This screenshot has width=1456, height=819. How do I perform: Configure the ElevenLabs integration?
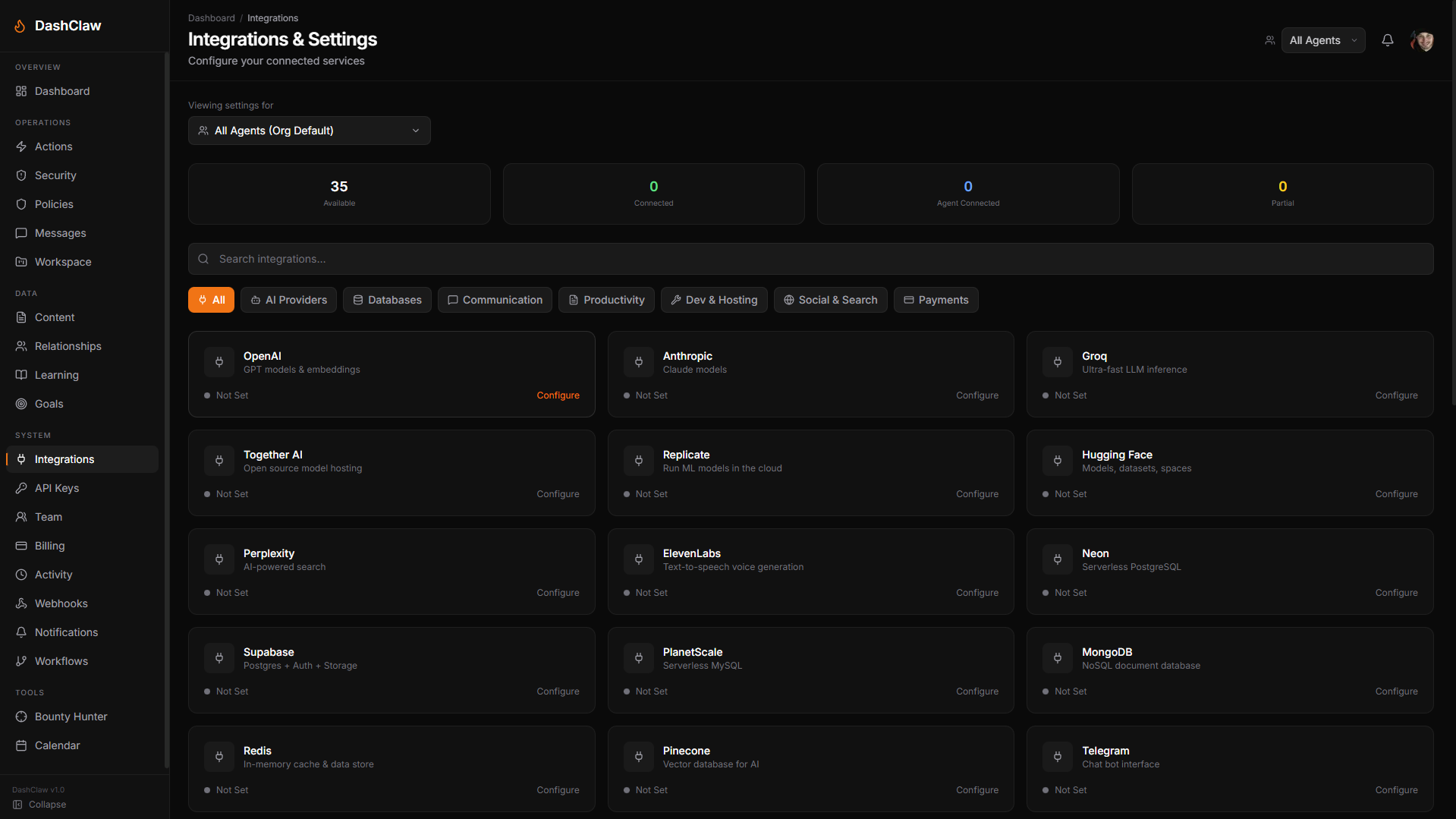click(977, 593)
